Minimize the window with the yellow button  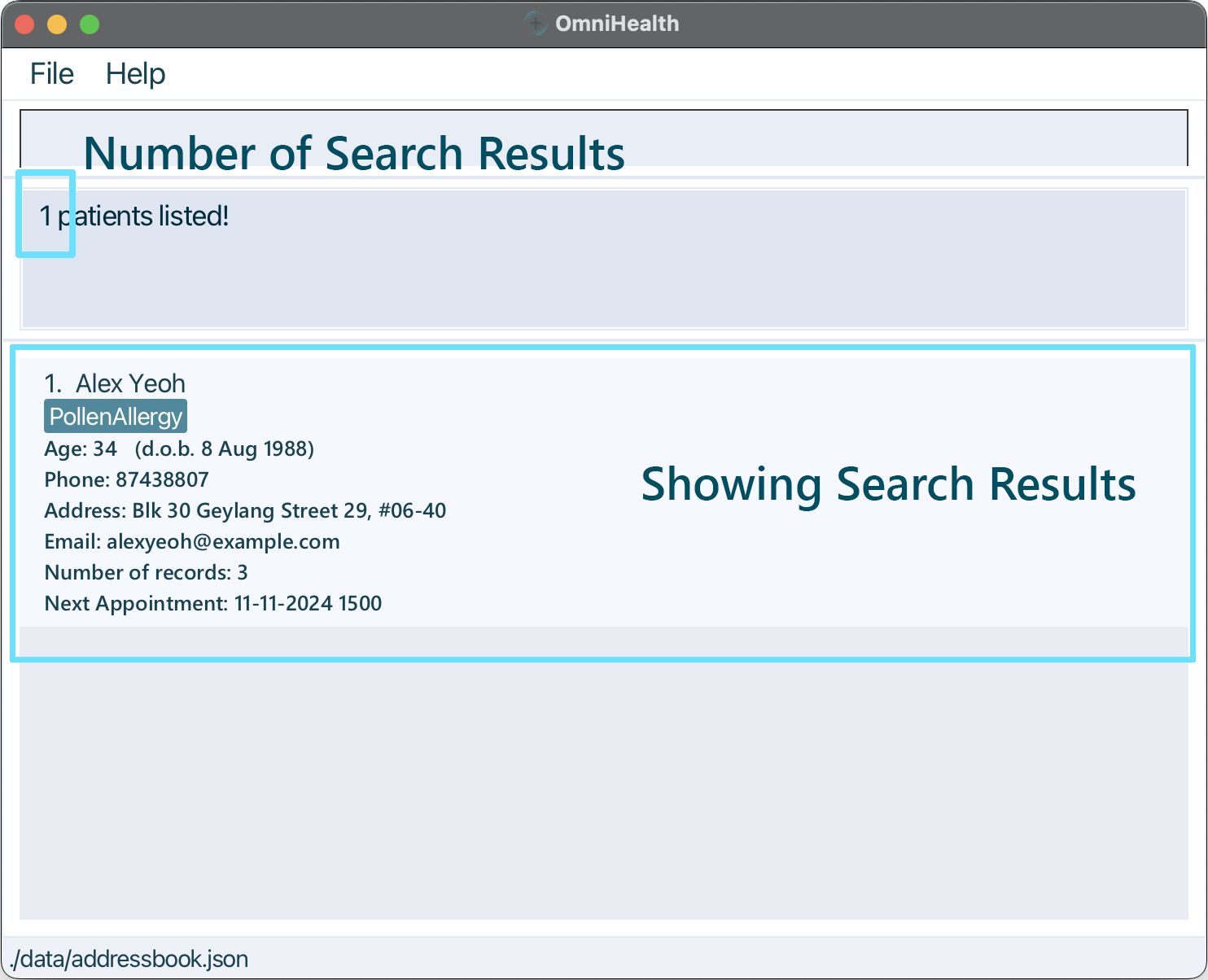click(57, 24)
